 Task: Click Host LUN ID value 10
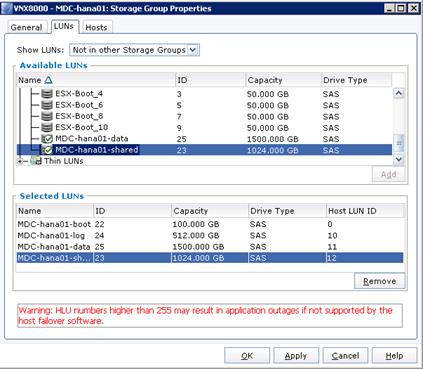pos(332,236)
